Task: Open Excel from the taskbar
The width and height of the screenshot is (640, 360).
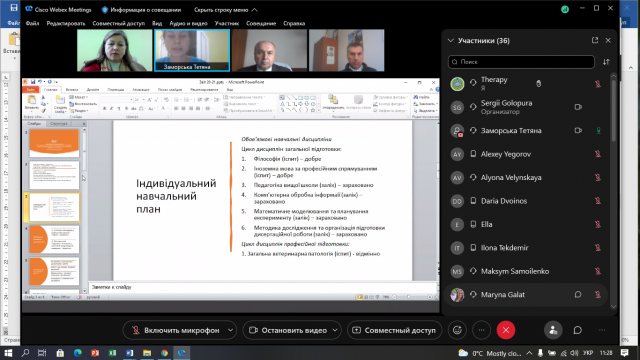Action: pos(112,353)
